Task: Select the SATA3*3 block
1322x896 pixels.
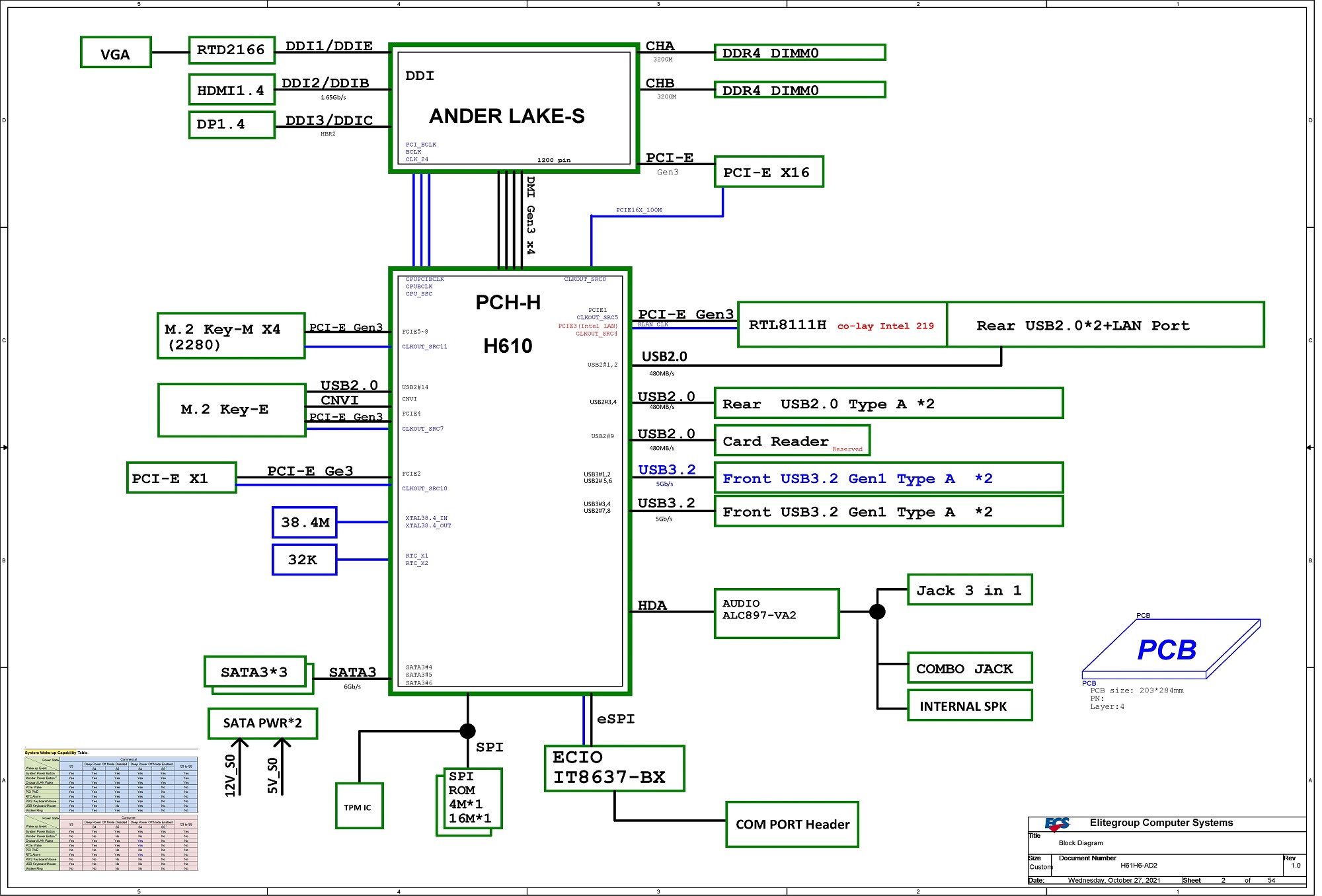Action: (x=255, y=672)
